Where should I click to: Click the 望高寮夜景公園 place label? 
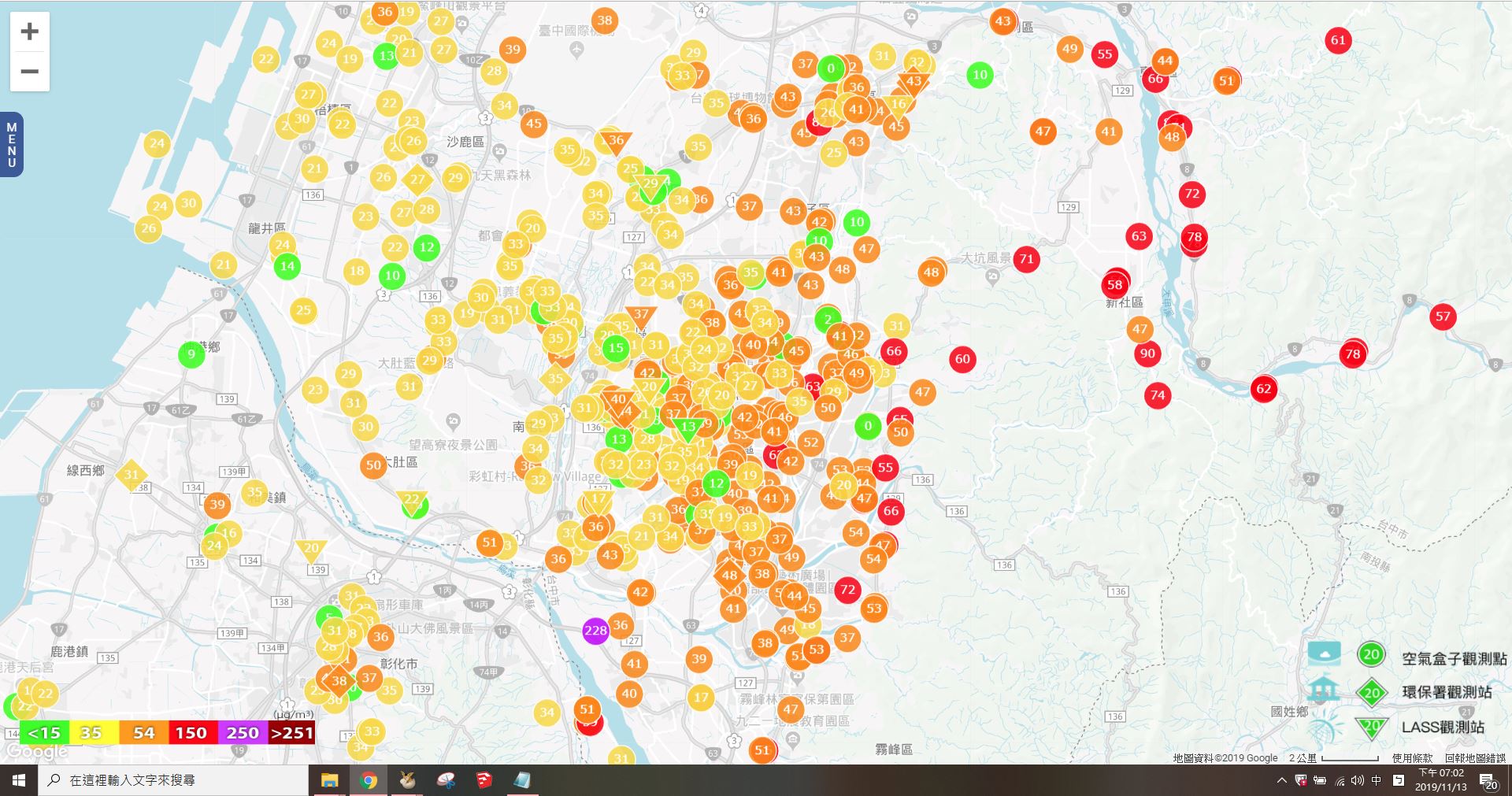pos(453,445)
